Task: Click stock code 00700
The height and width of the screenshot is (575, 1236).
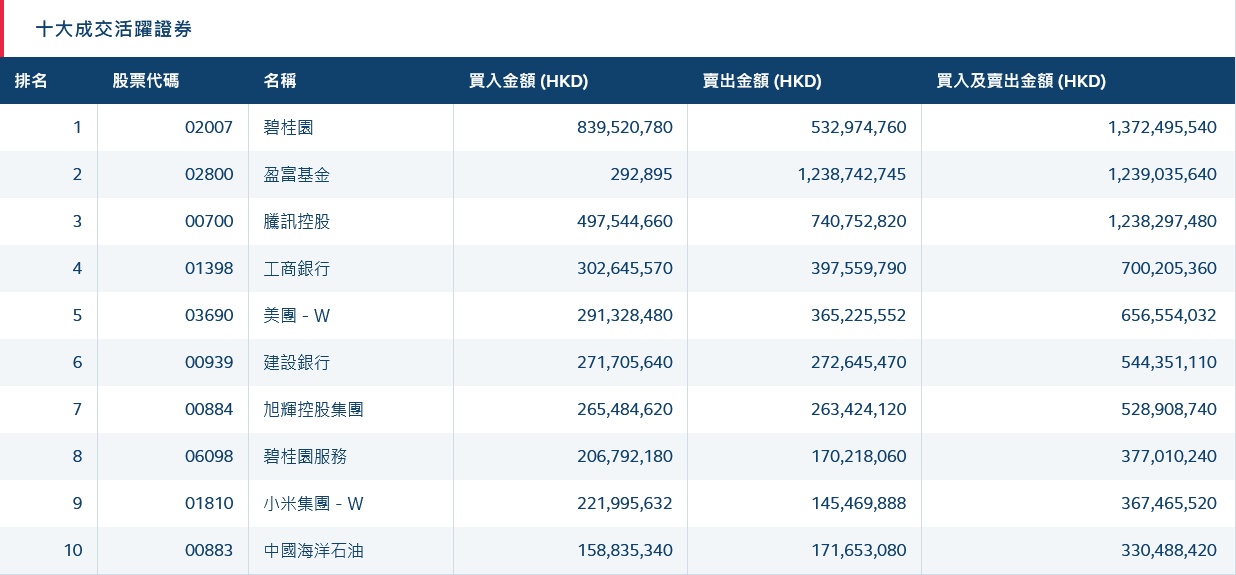Action: click(209, 221)
